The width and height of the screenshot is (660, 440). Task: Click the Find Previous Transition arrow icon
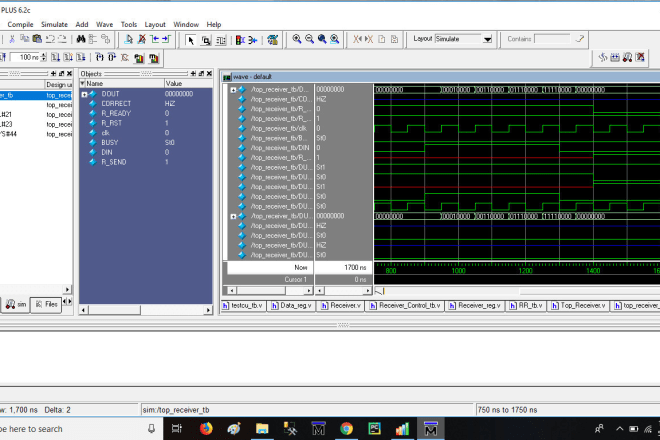(154, 40)
